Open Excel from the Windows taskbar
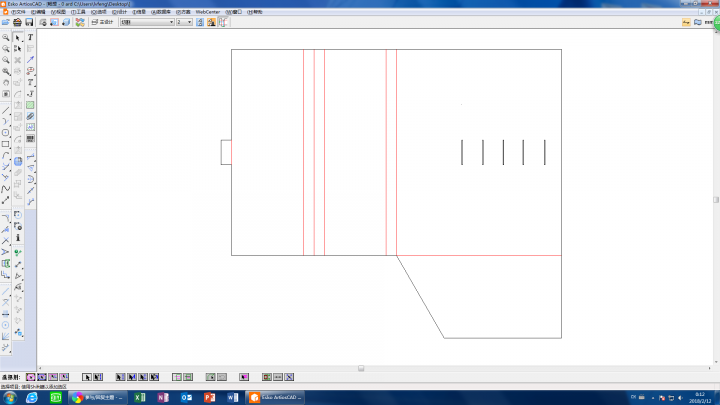This screenshot has height=405, width=720. 140,397
